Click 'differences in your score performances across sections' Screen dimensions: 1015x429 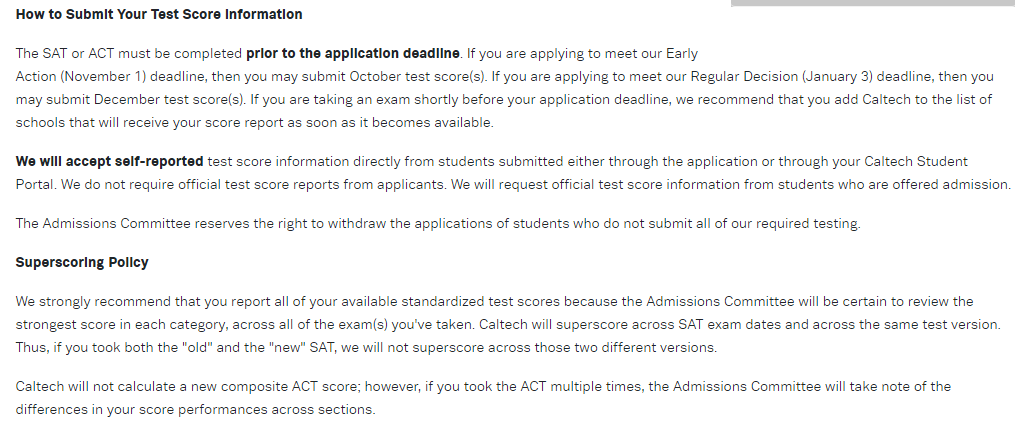[195, 409]
